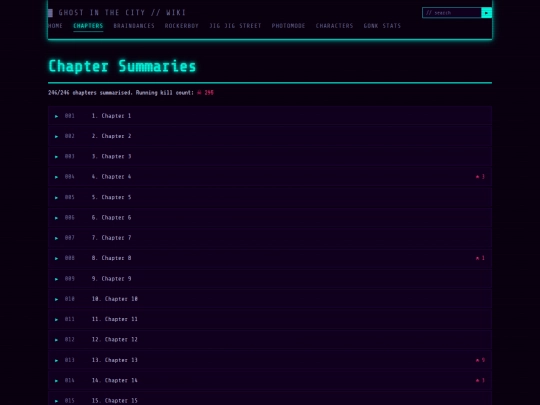This screenshot has height=405, width=540.
Task: Click the kill marker on Chapter 8 row
Action: (x=480, y=258)
